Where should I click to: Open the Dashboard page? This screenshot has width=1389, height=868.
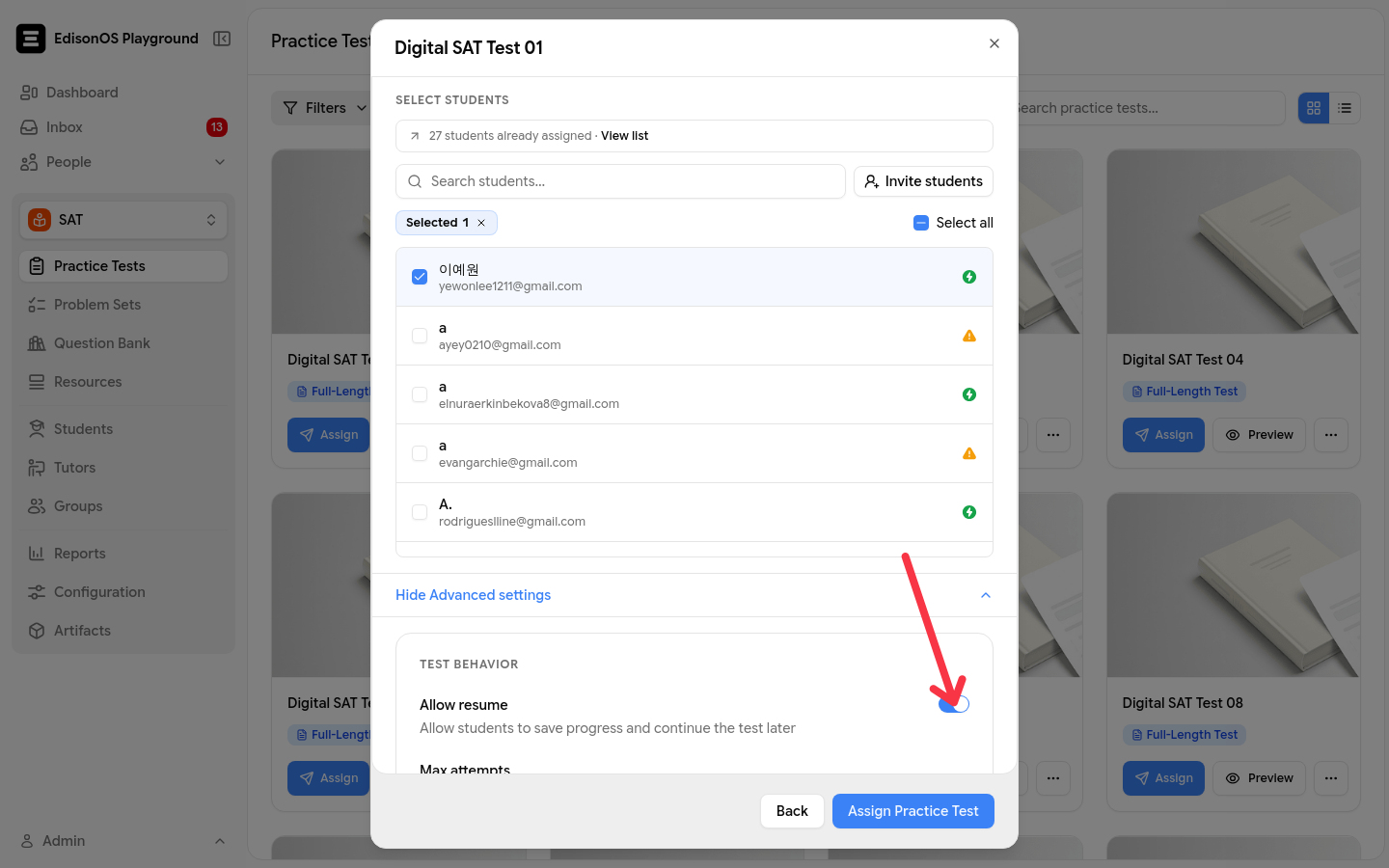pyautogui.click(x=123, y=93)
